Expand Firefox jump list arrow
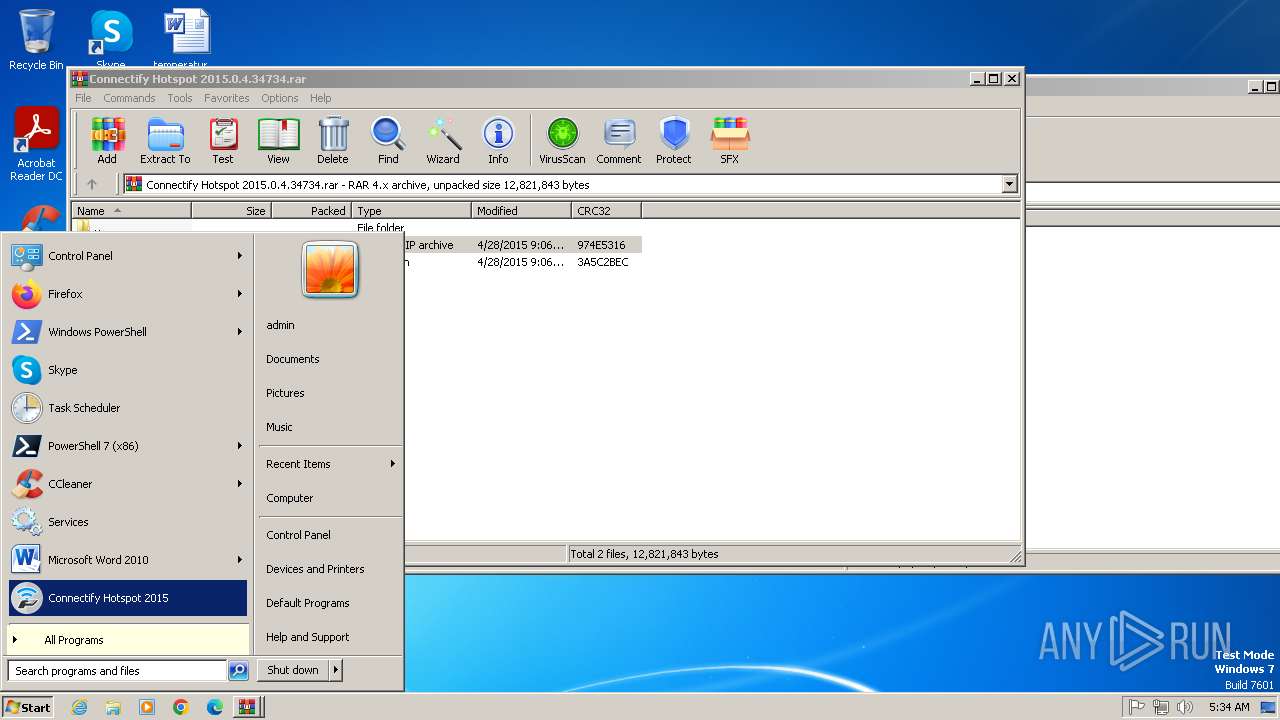The width and height of the screenshot is (1280, 720). click(240, 294)
